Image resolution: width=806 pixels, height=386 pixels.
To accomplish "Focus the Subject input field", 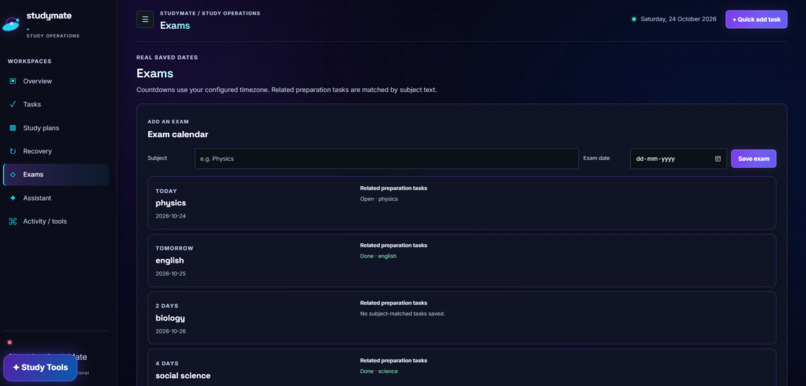I will (387, 159).
